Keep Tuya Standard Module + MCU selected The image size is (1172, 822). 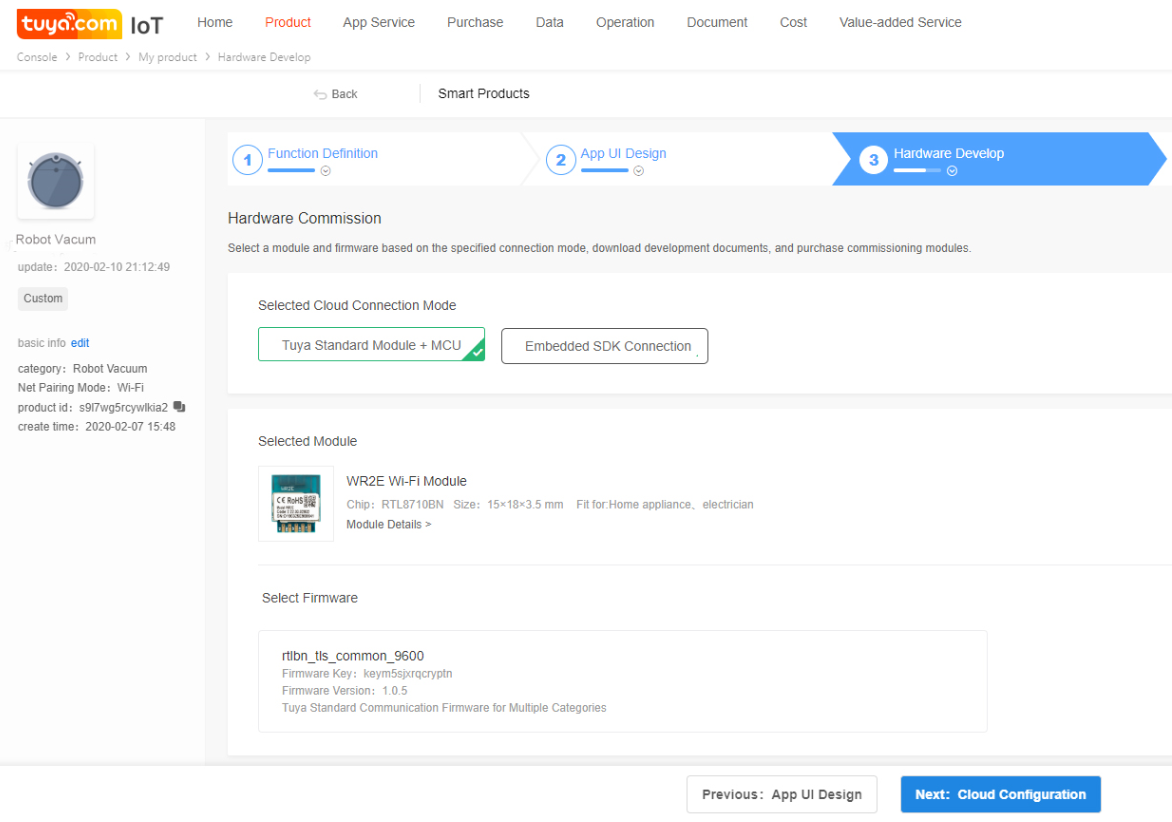point(371,345)
